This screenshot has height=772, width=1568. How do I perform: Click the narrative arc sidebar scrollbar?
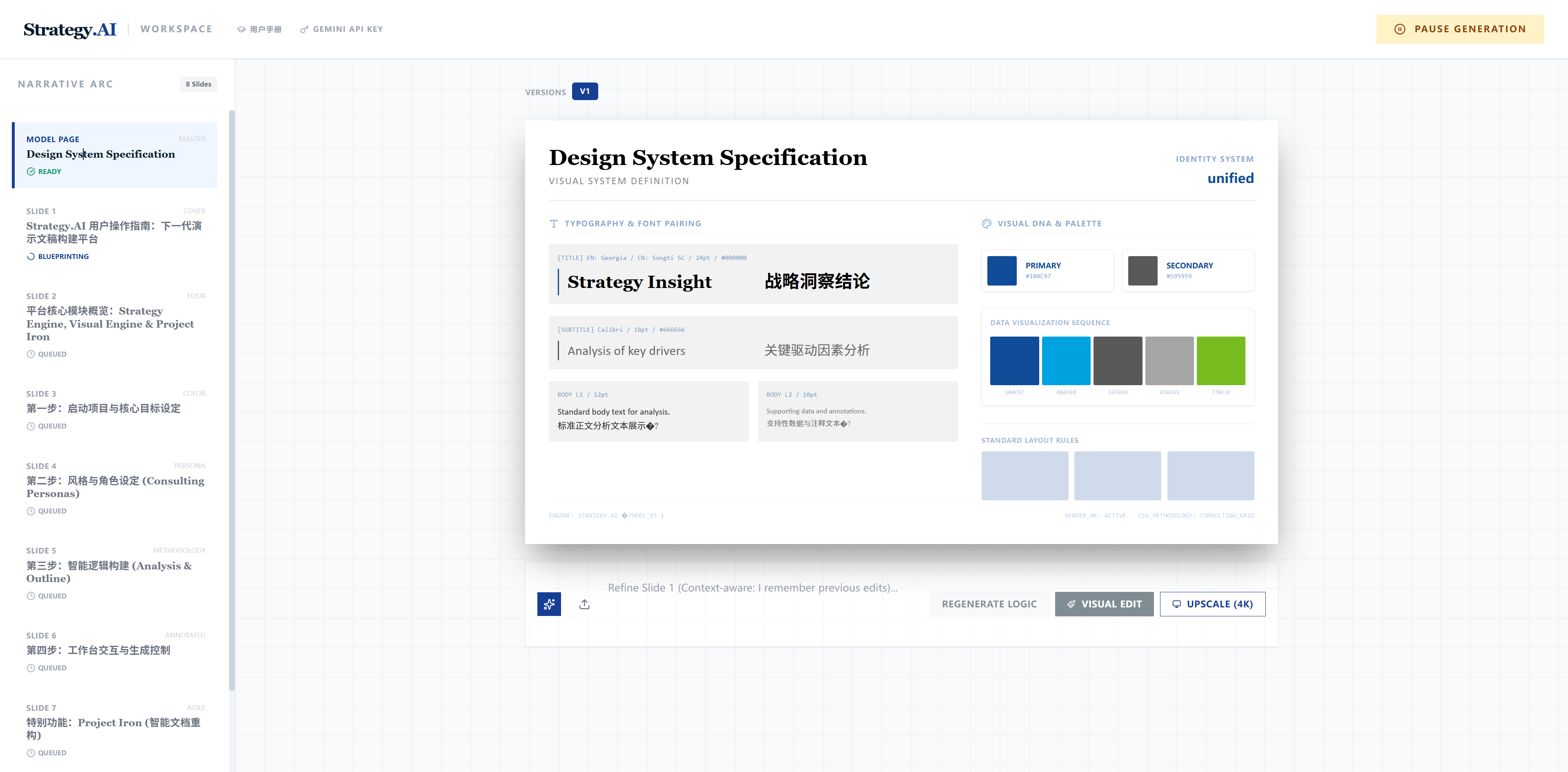(231, 401)
